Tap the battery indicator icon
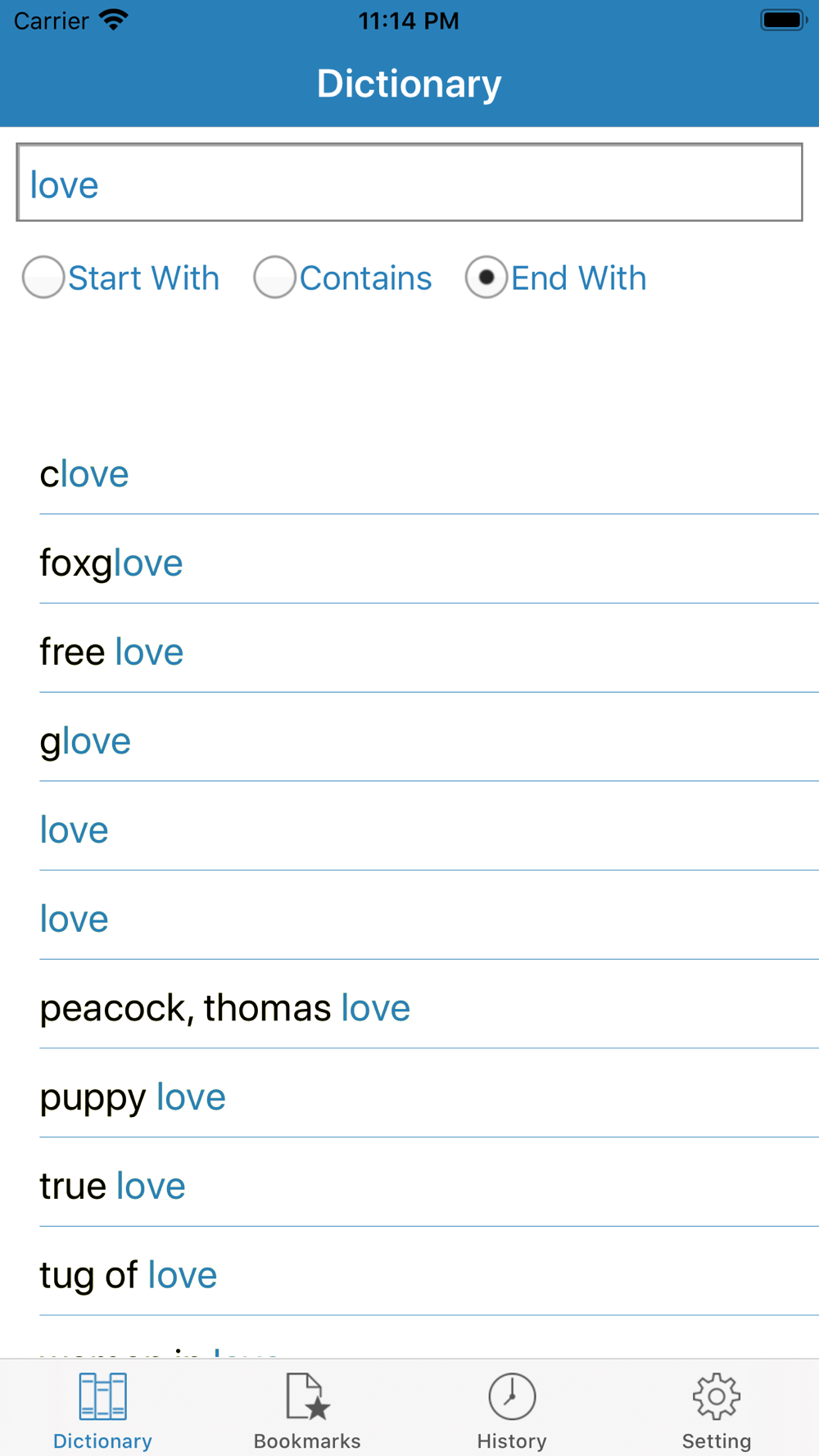This screenshot has width=819, height=1456. point(784,20)
